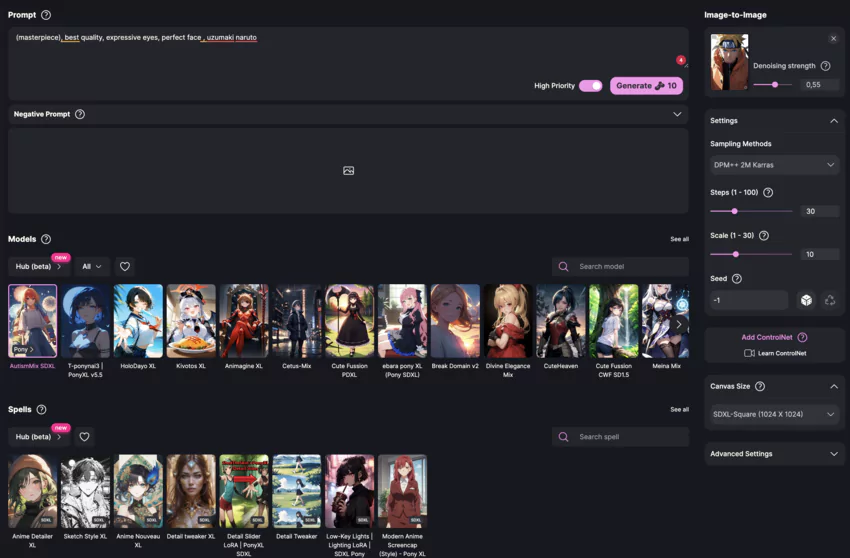The width and height of the screenshot is (850, 558).
Task: Click the Denoising strength value field
Action: 820,85
